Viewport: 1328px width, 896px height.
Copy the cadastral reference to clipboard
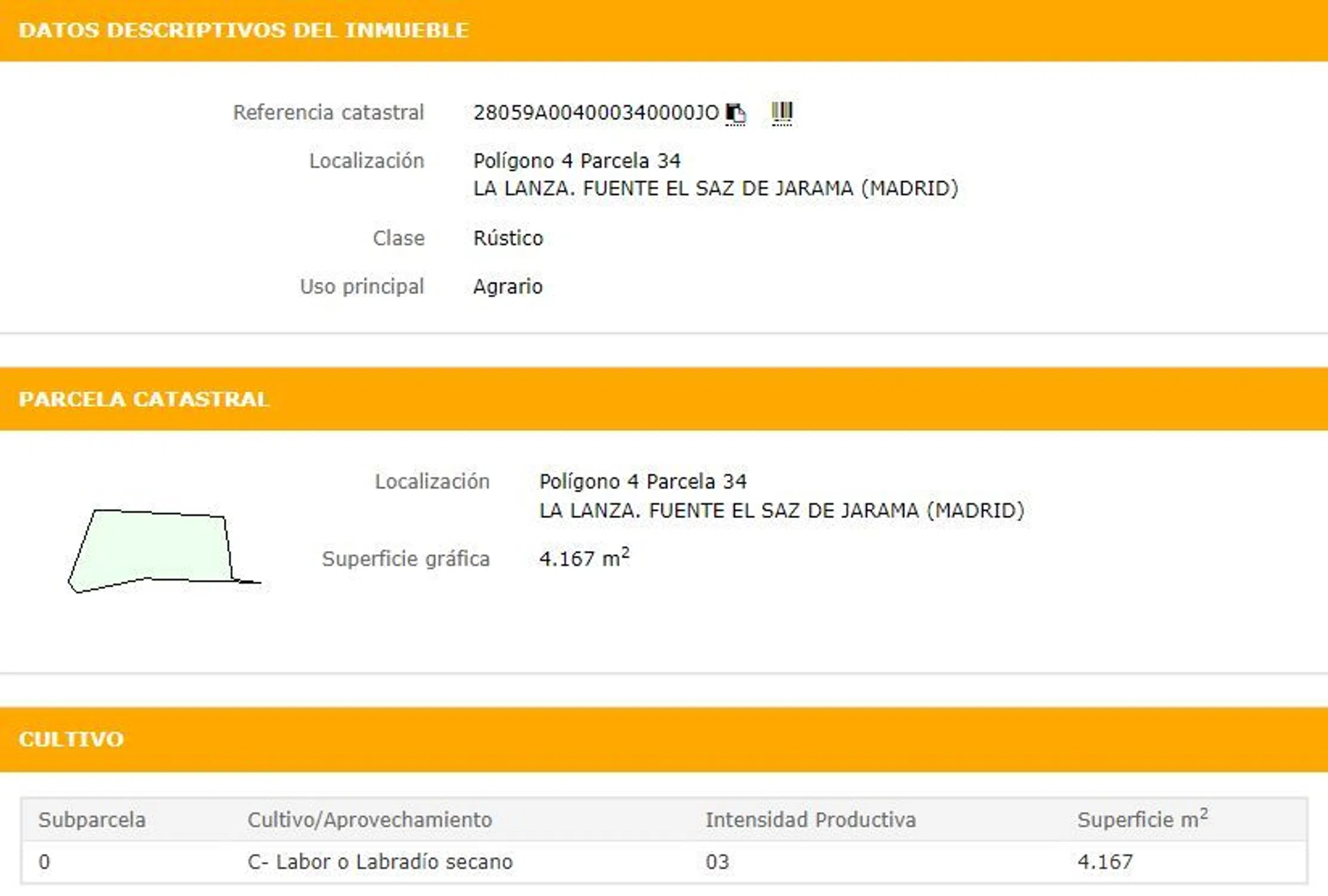click(735, 113)
